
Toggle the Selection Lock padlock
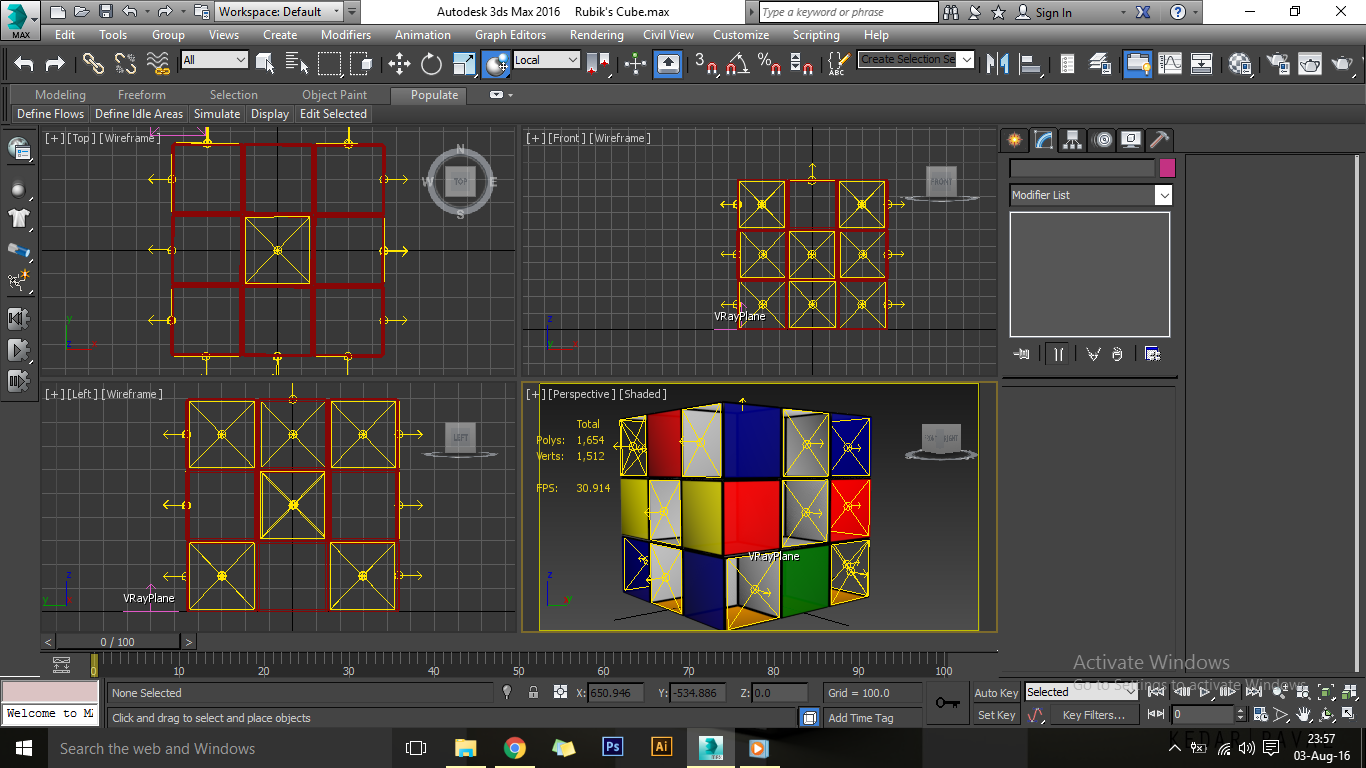(533, 692)
